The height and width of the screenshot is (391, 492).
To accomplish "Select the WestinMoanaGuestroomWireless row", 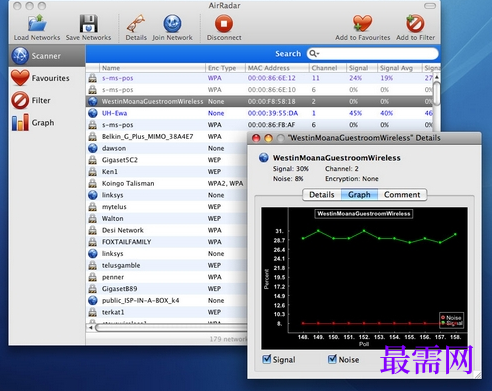I will (x=259, y=101).
